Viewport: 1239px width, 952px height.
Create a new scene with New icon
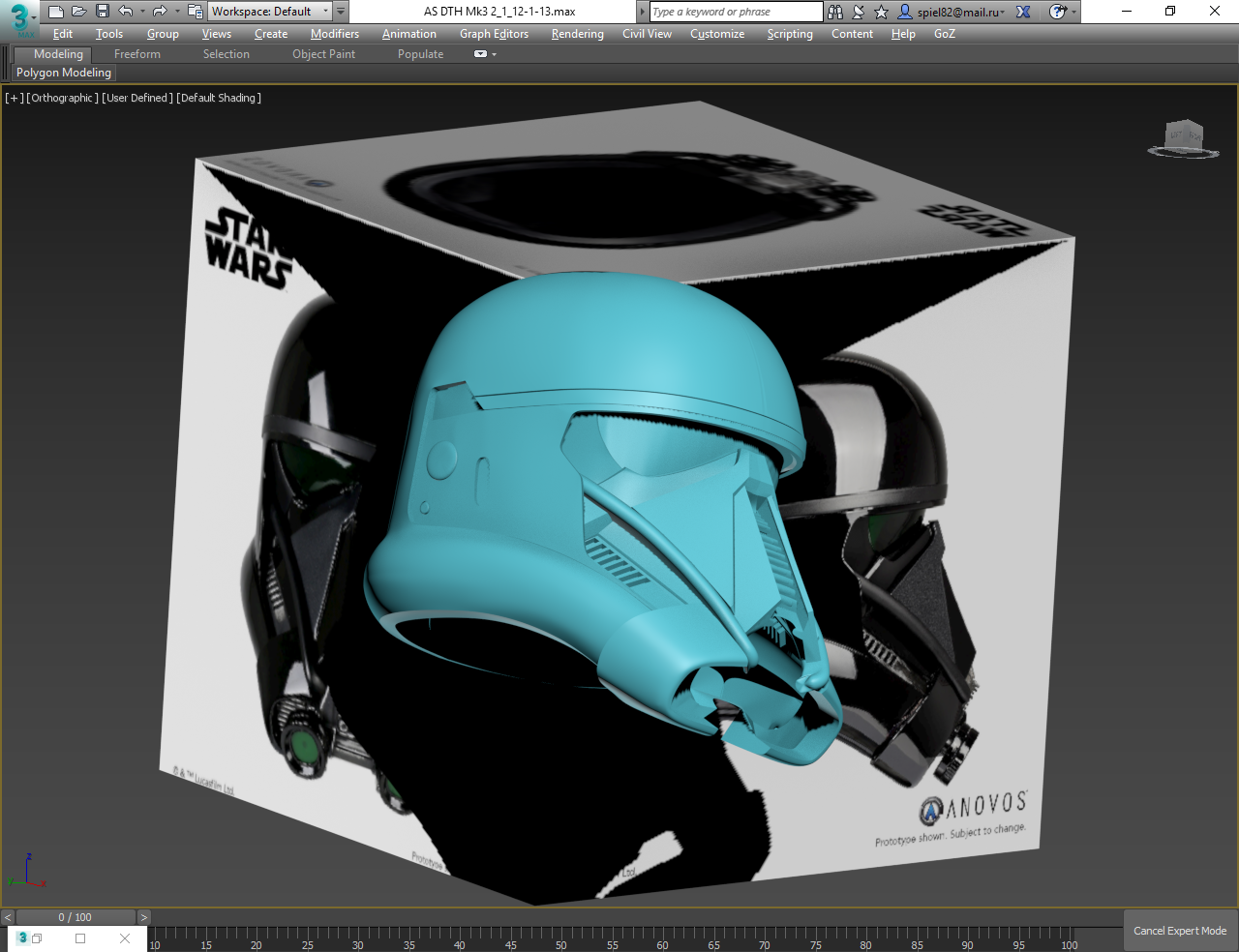point(55,12)
